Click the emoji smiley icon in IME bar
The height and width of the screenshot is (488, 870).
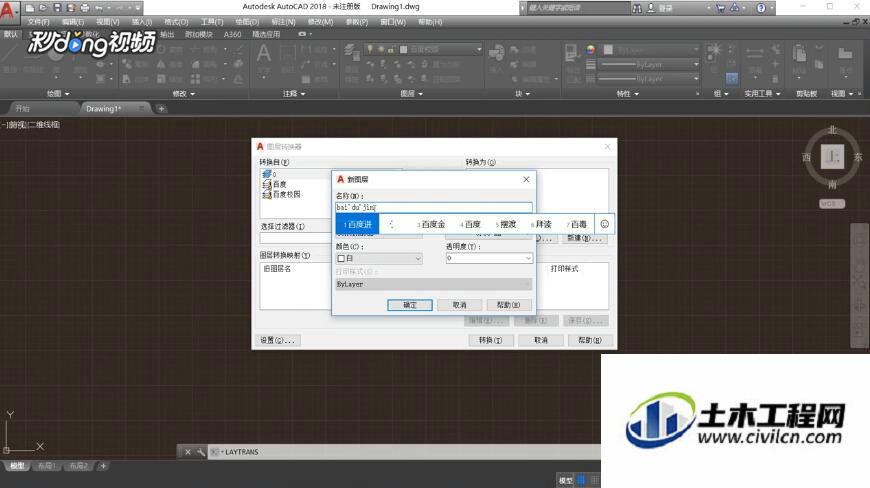tap(604, 224)
